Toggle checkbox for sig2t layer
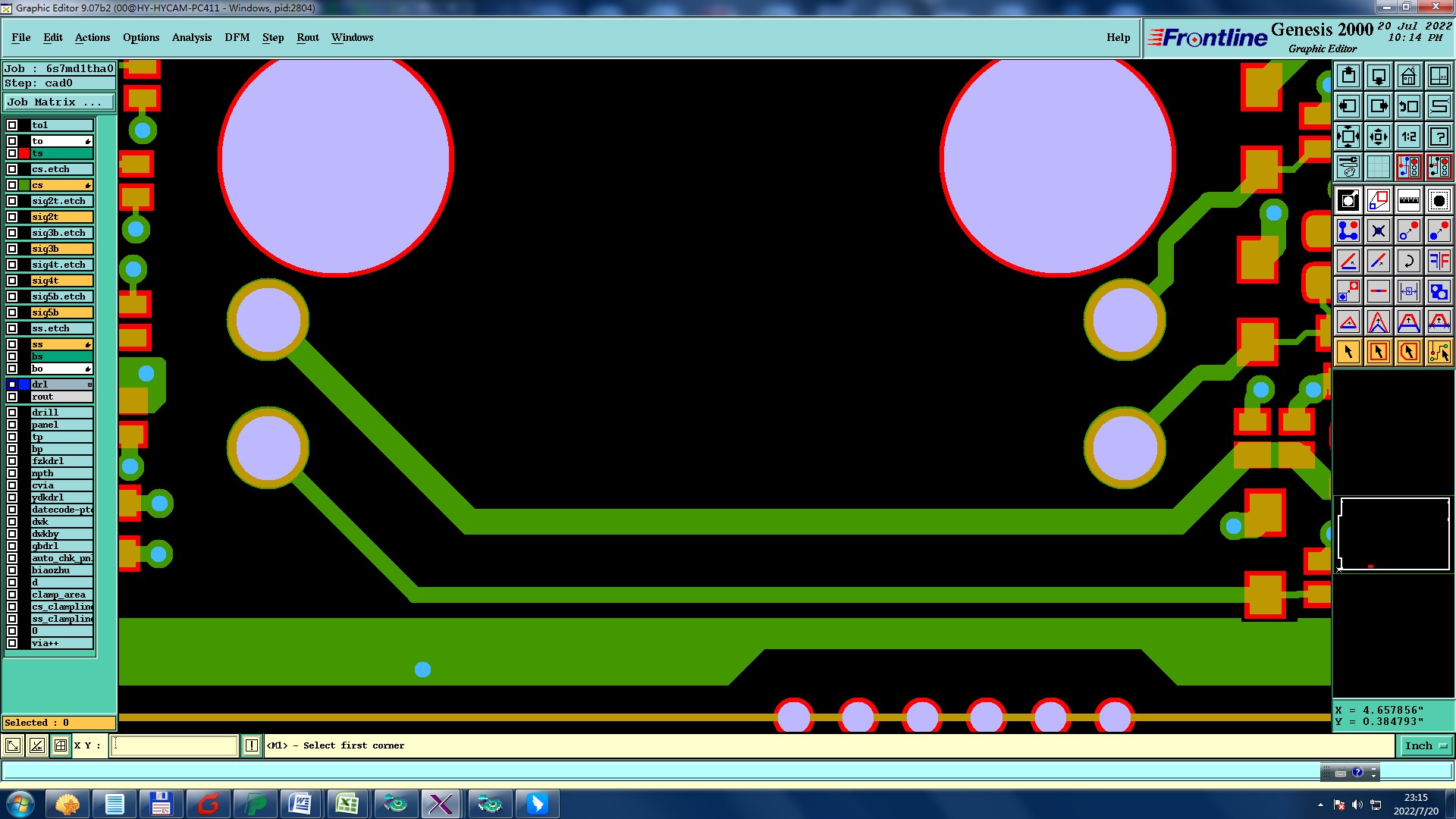1456x819 pixels. (12, 217)
